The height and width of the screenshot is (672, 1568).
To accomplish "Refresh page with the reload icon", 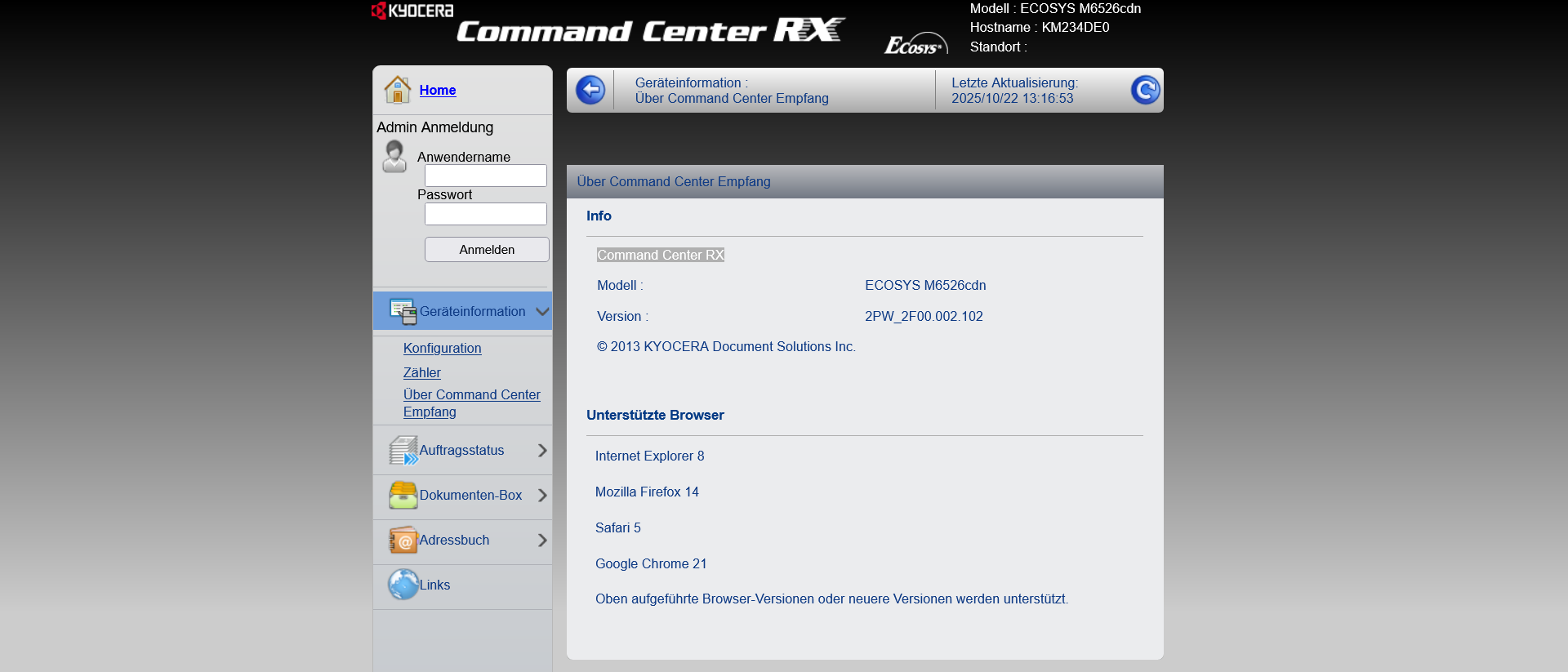I will tap(1145, 90).
